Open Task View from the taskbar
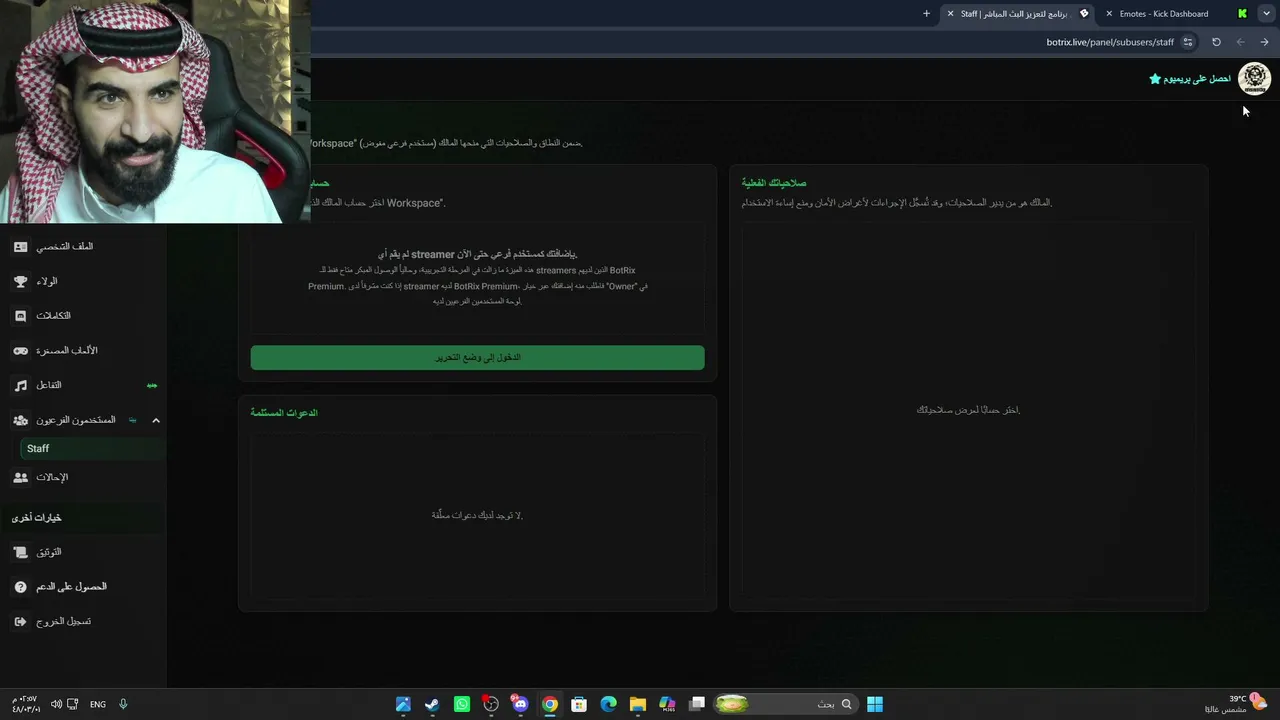This screenshot has height=720, width=1280. [697, 704]
